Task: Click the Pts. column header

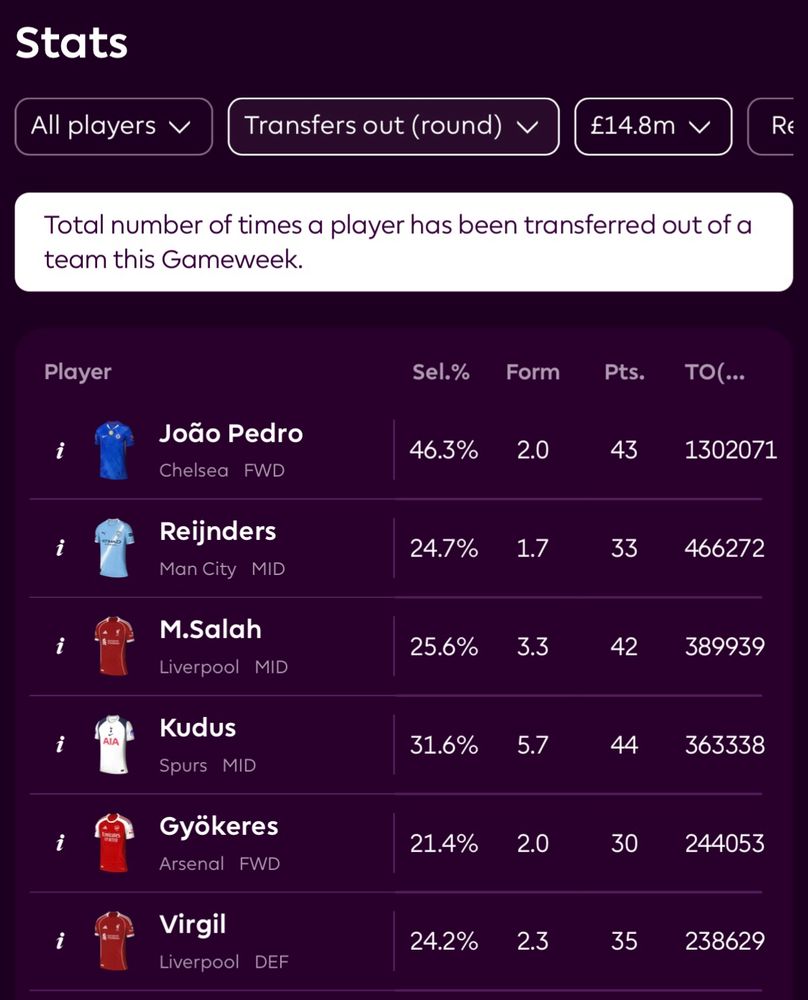Action: tap(624, 372)
